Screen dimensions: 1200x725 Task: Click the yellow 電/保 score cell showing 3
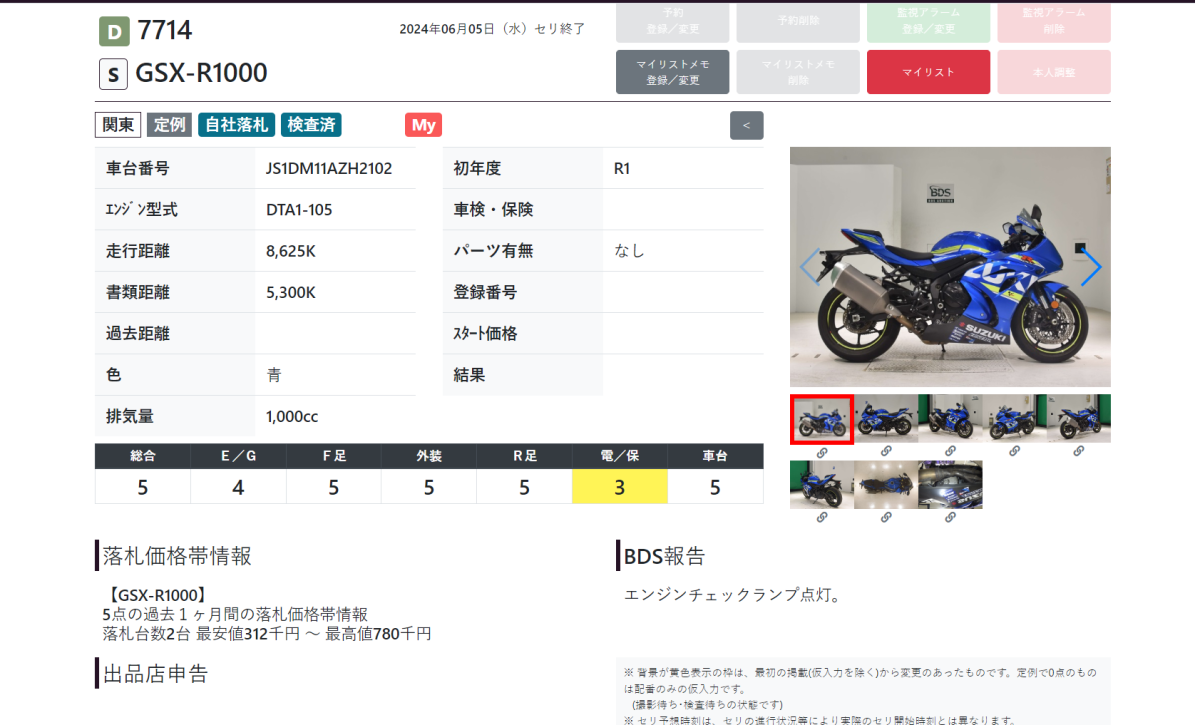pyautogui.click(x=619, y=487)
